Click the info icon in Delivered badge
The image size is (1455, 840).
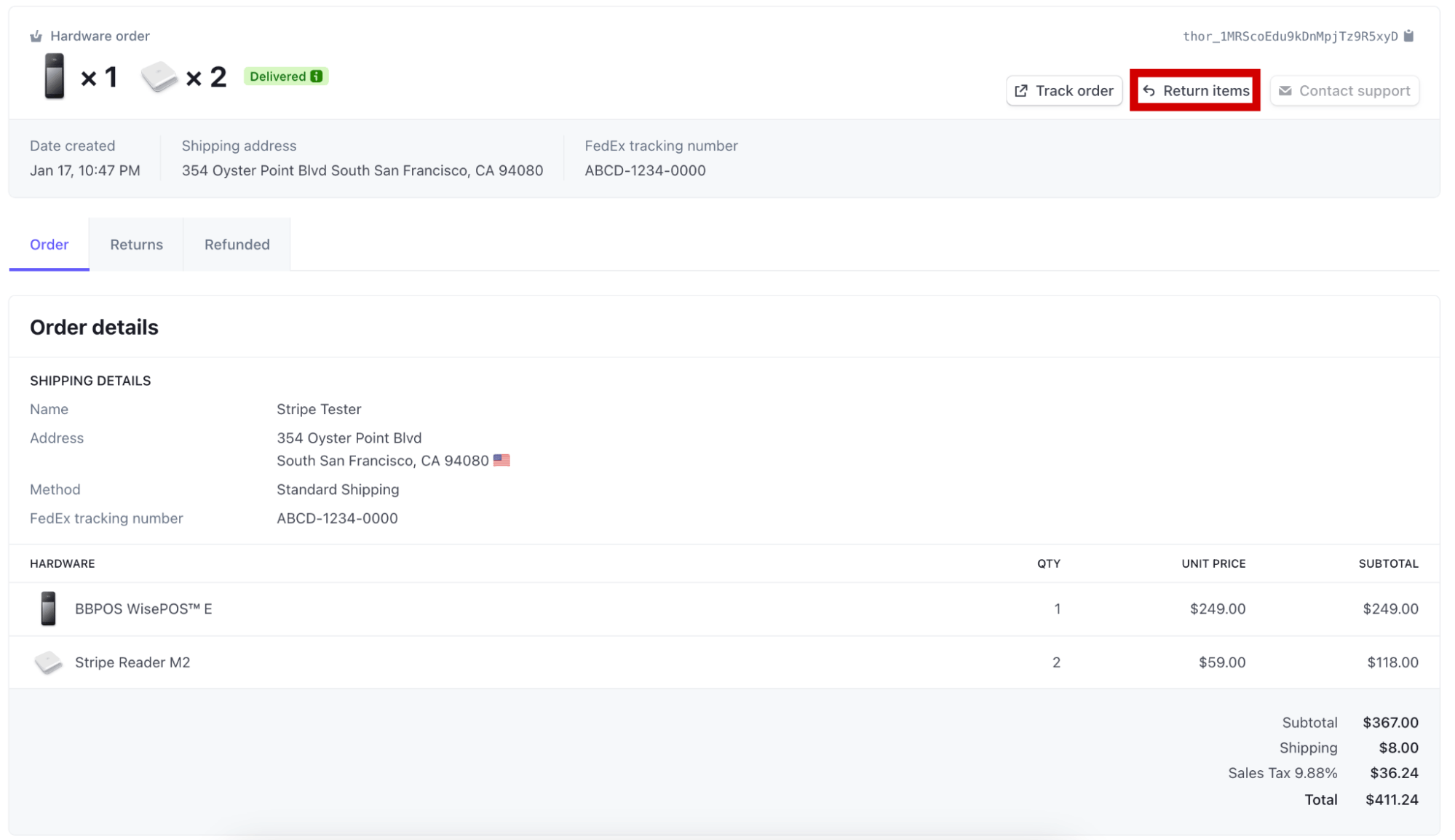[x=316, y=76]
